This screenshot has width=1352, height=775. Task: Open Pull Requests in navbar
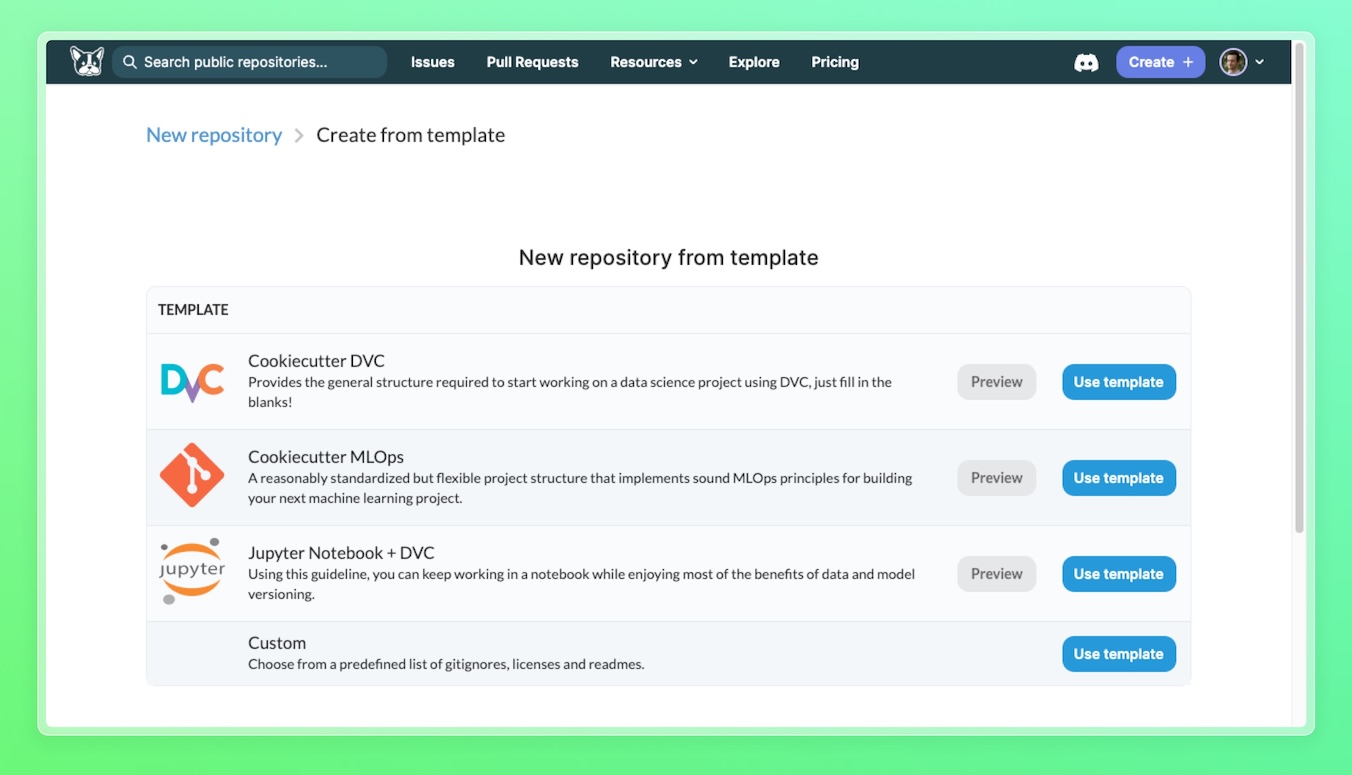click(x=532, y=62)
